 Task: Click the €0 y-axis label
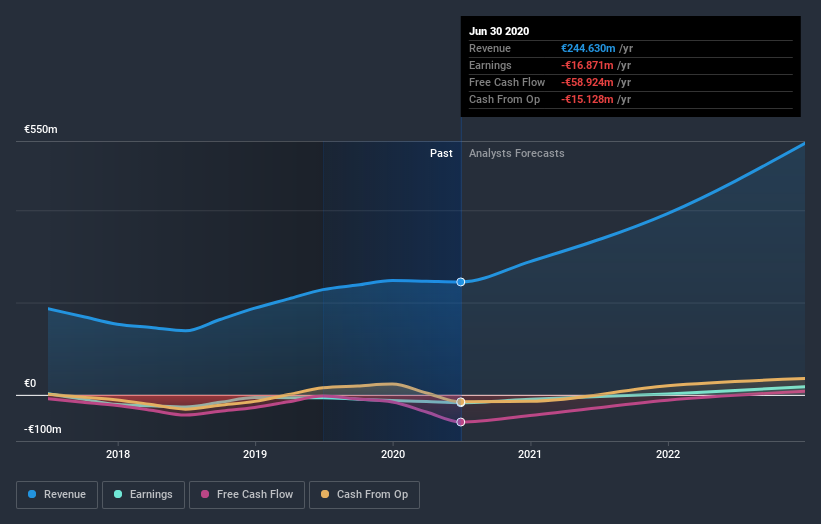(x=30, y=383)
